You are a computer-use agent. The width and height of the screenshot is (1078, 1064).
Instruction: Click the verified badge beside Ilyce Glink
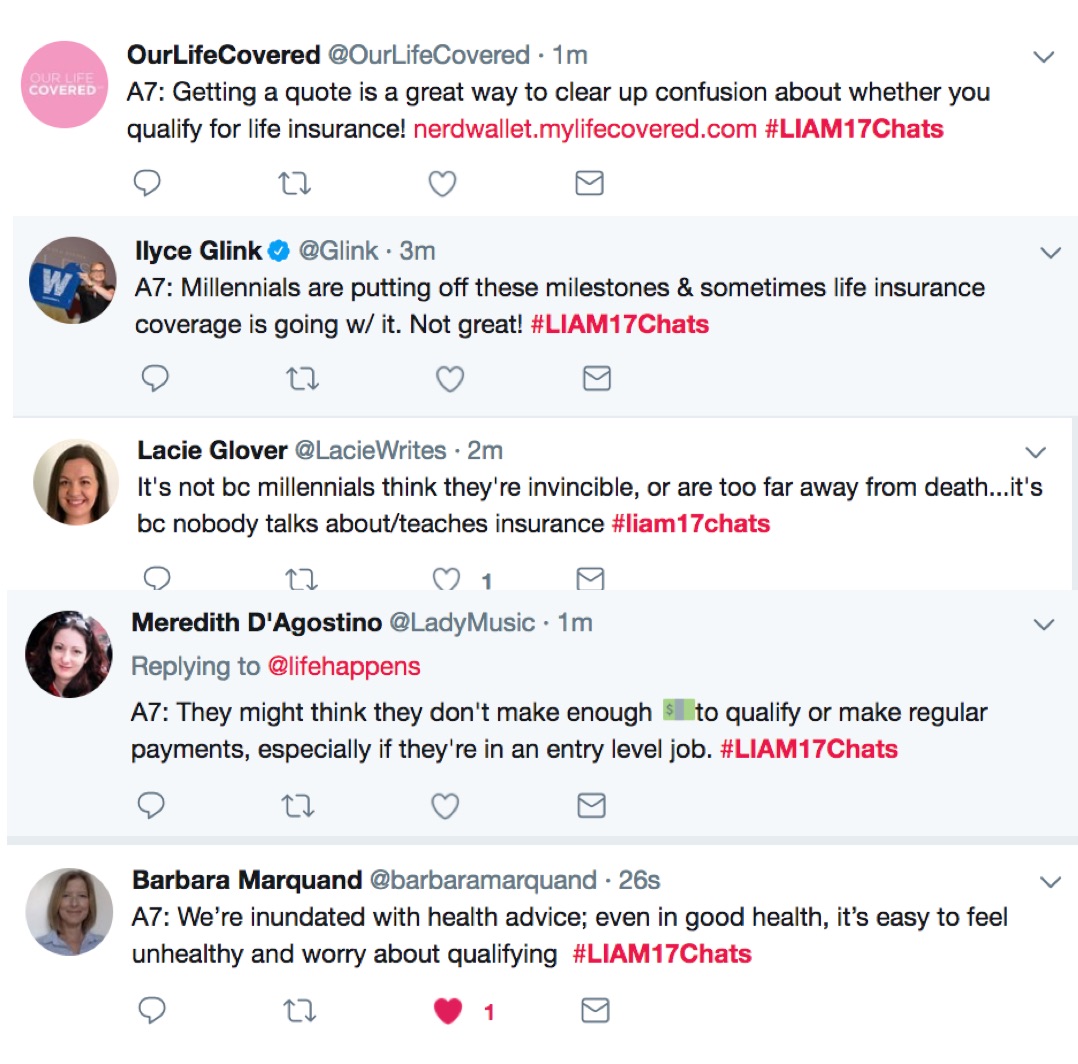[281, 250]
